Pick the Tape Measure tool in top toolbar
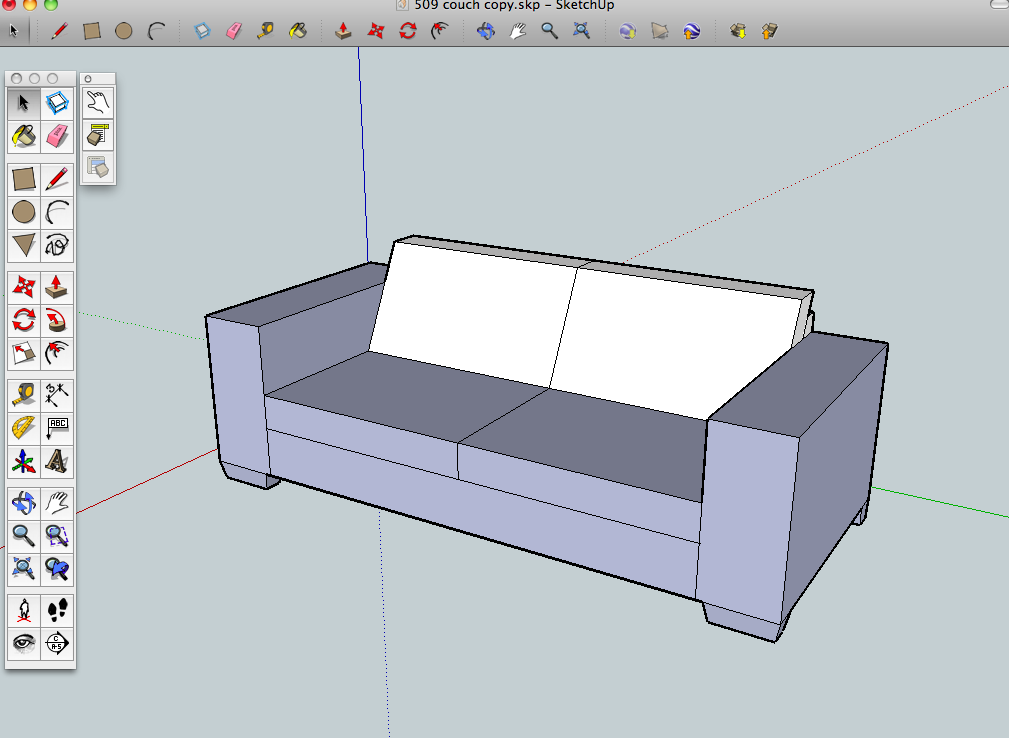The height and width of the screenshot is (738, 1009). pos(265,31)
